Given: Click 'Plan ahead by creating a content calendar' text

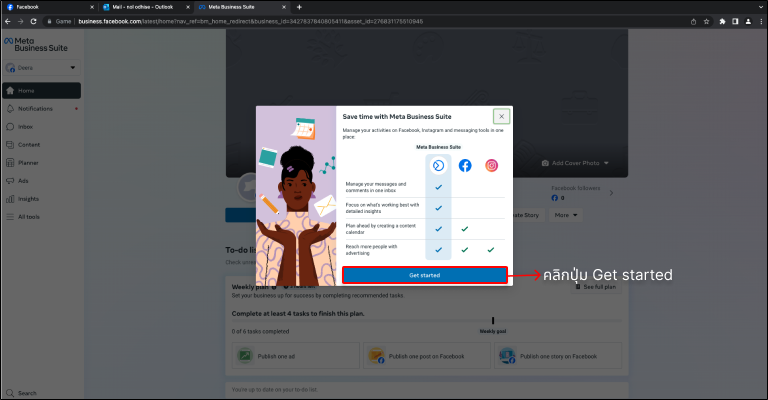Looking at the screenshot, I should coord(381,229).
